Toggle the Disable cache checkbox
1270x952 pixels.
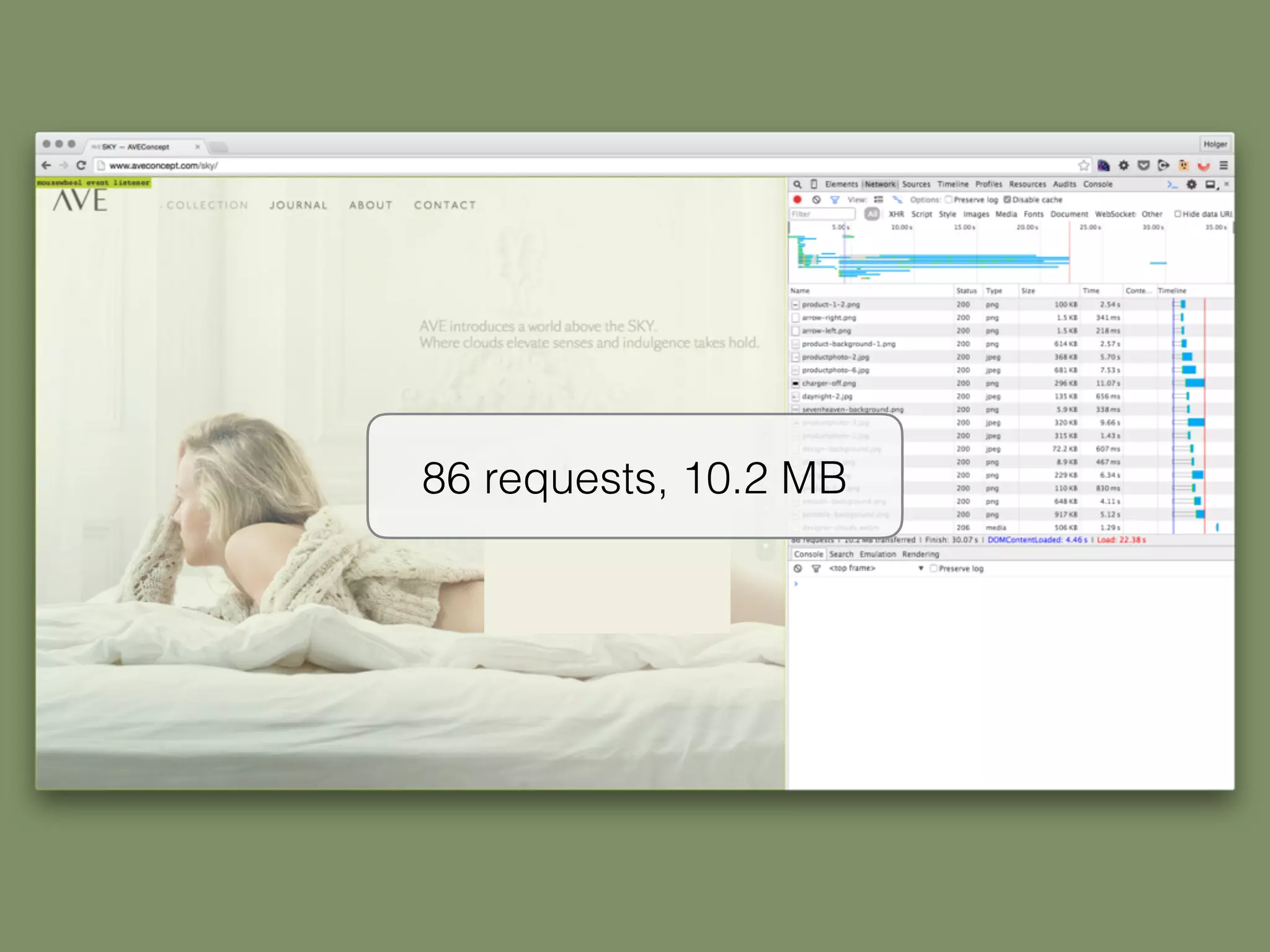click(x=1007, y=200)
